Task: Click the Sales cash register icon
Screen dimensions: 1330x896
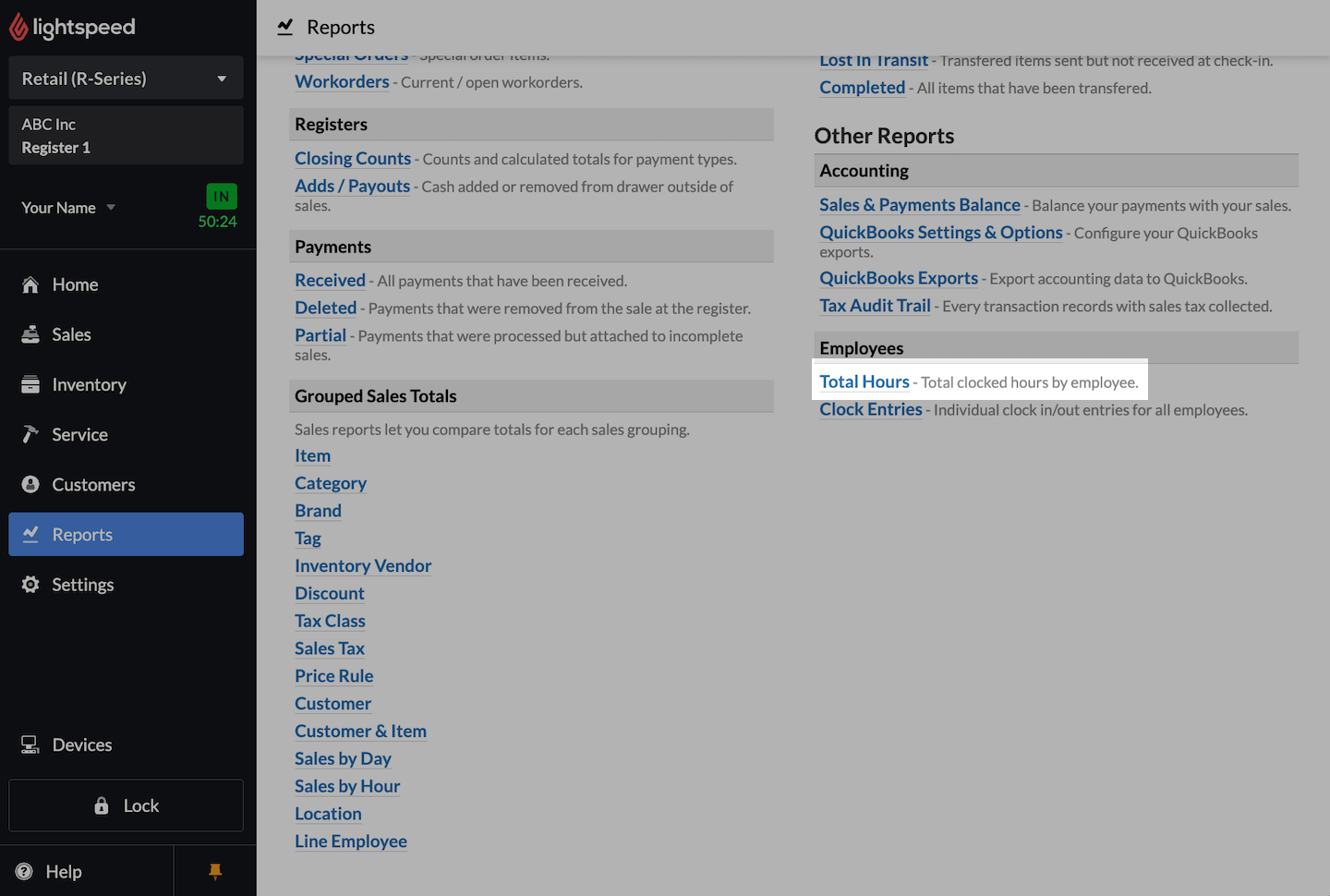Action: (30, 334)
